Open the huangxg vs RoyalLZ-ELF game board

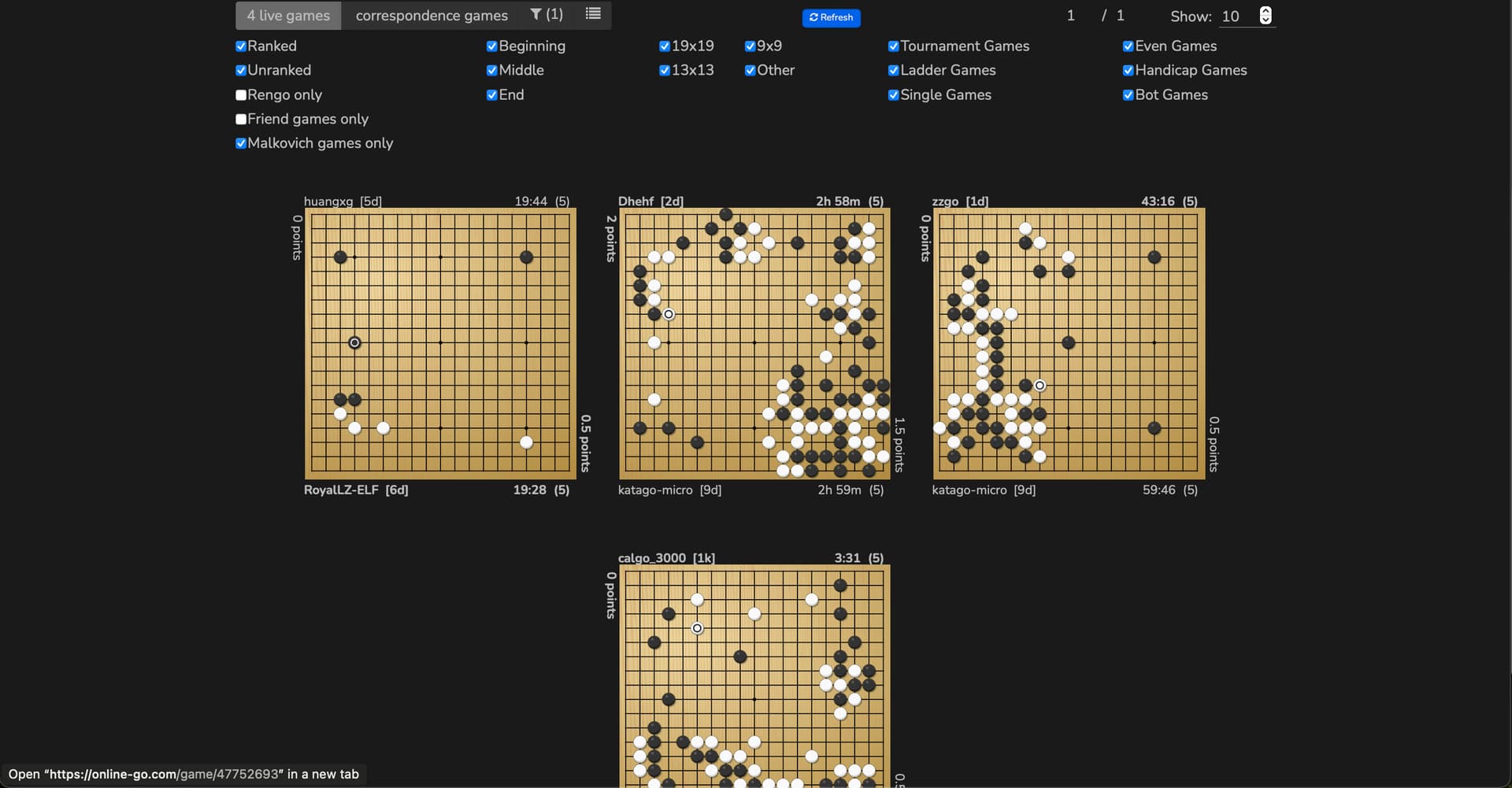(x=440, y=343)
